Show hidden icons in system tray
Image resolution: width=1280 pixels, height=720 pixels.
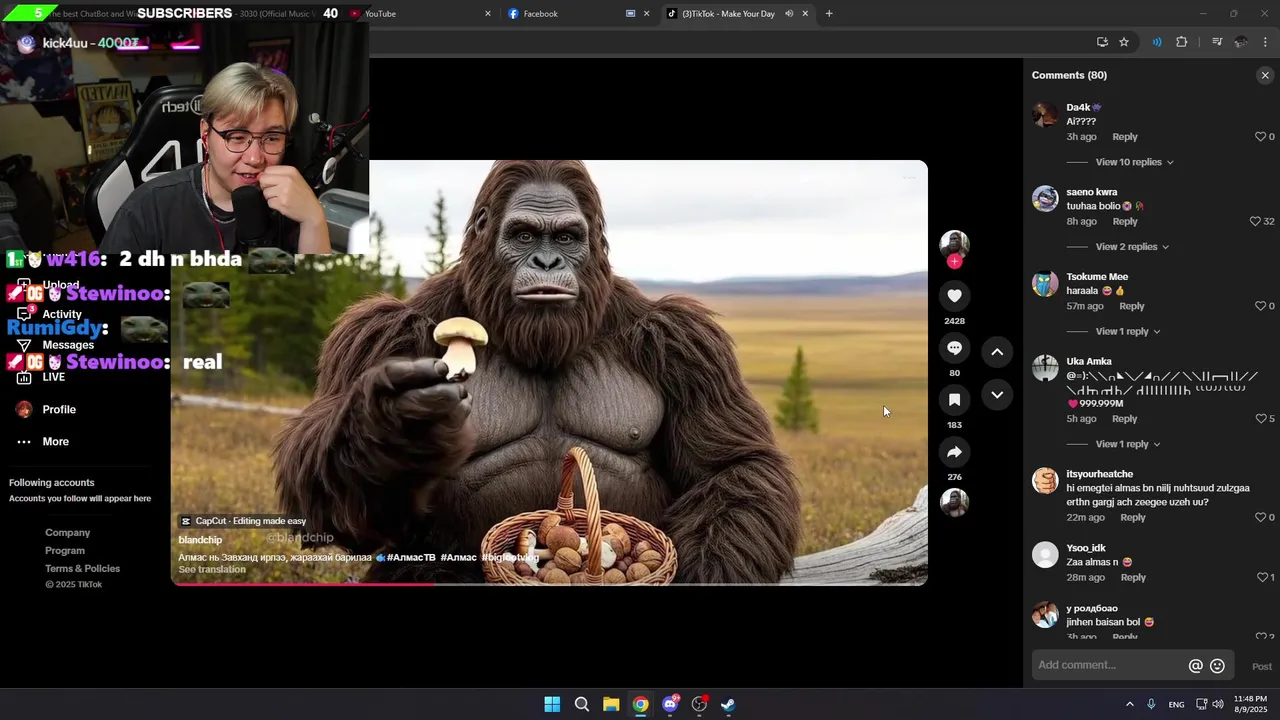tap(1129, 704)
